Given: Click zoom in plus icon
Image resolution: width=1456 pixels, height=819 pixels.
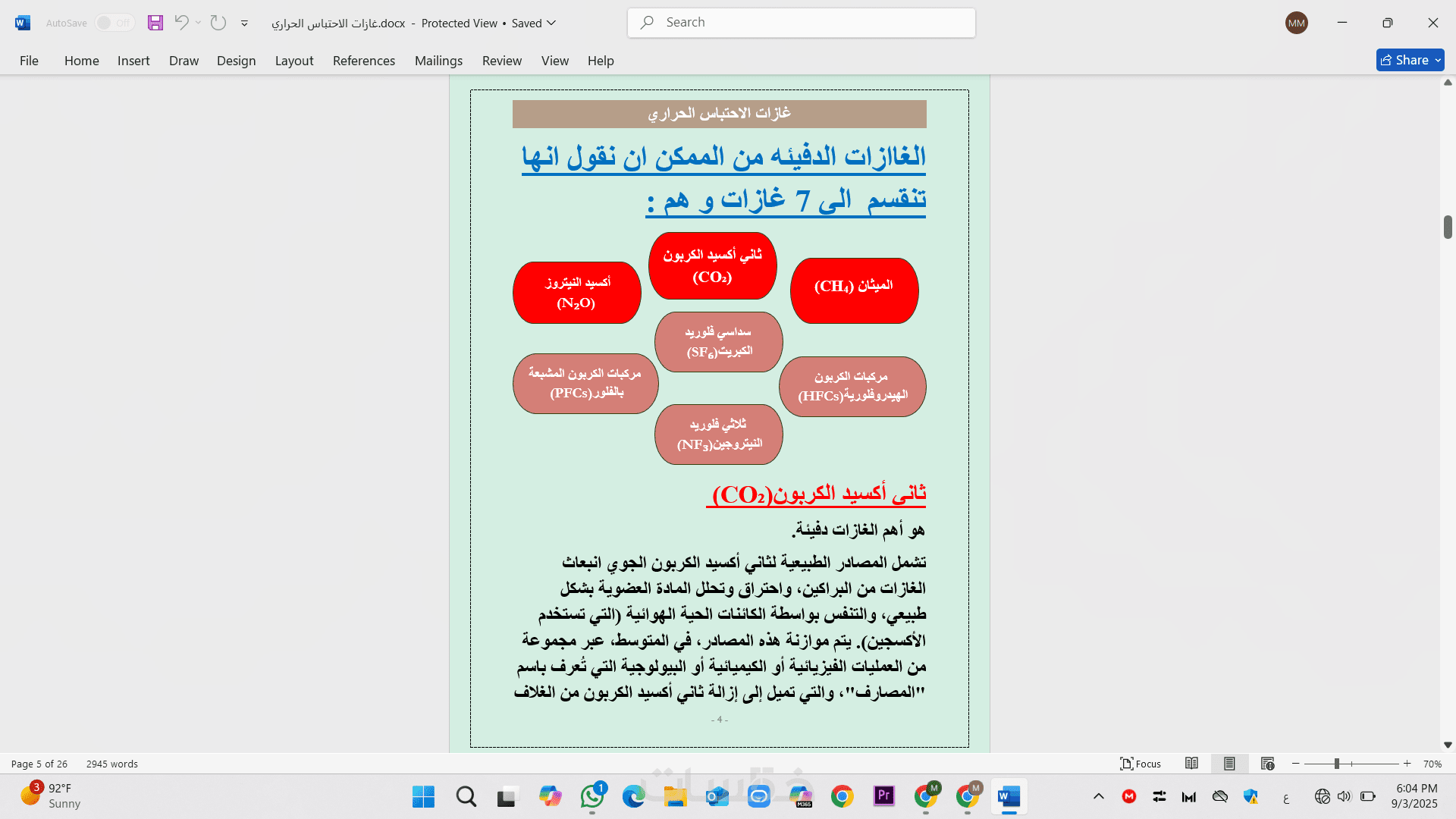Looking at the screenshot, I should point(1407,764).
